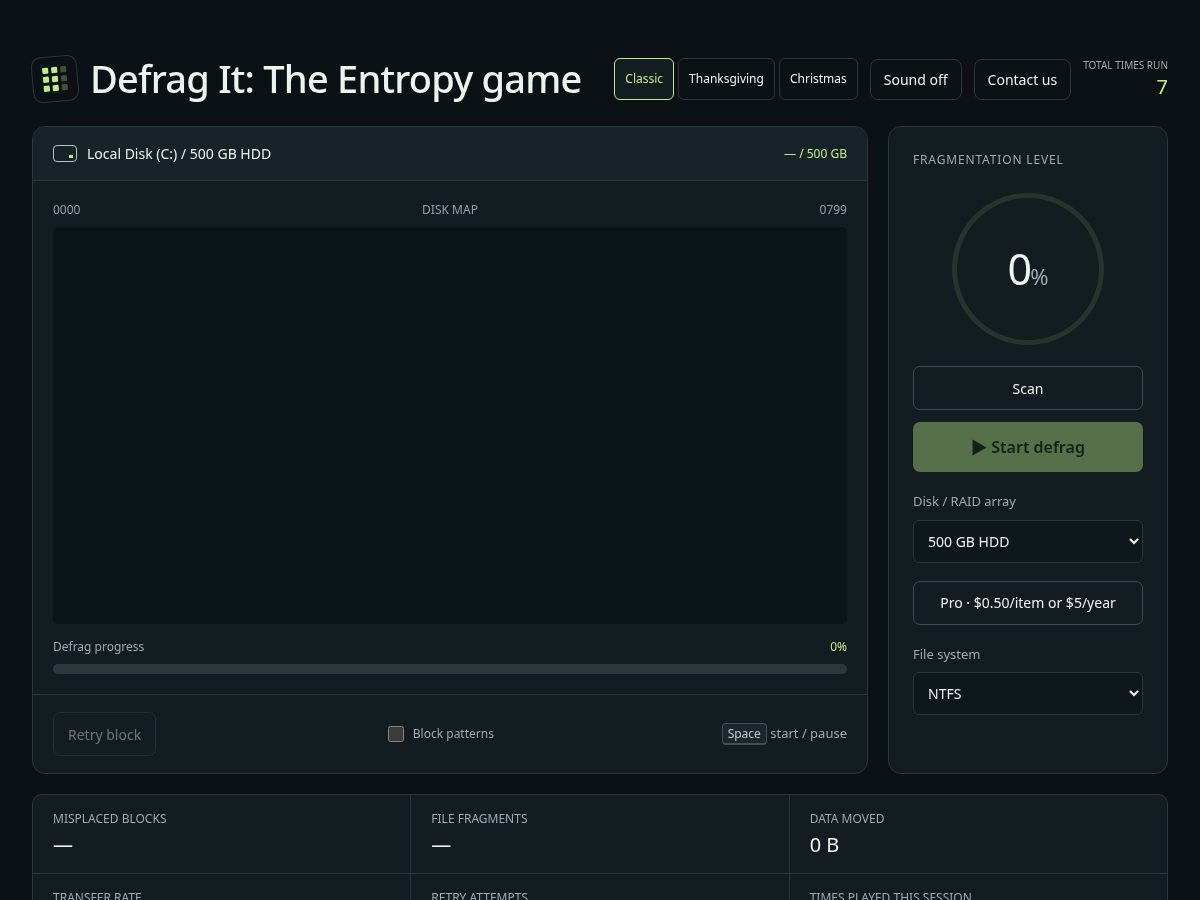
Task: Enable the Block patterns checkbox
Action: click(396, 734)
